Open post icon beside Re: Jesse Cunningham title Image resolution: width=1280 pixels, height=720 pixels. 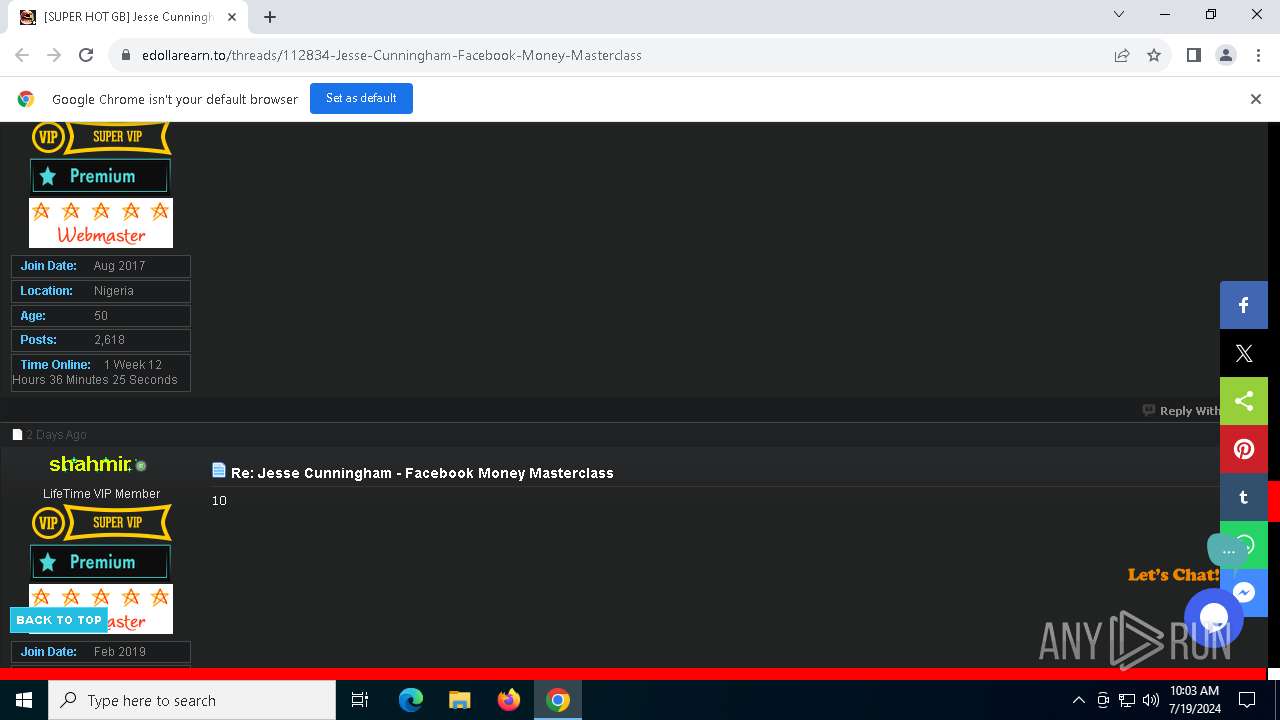coord(219,470)
